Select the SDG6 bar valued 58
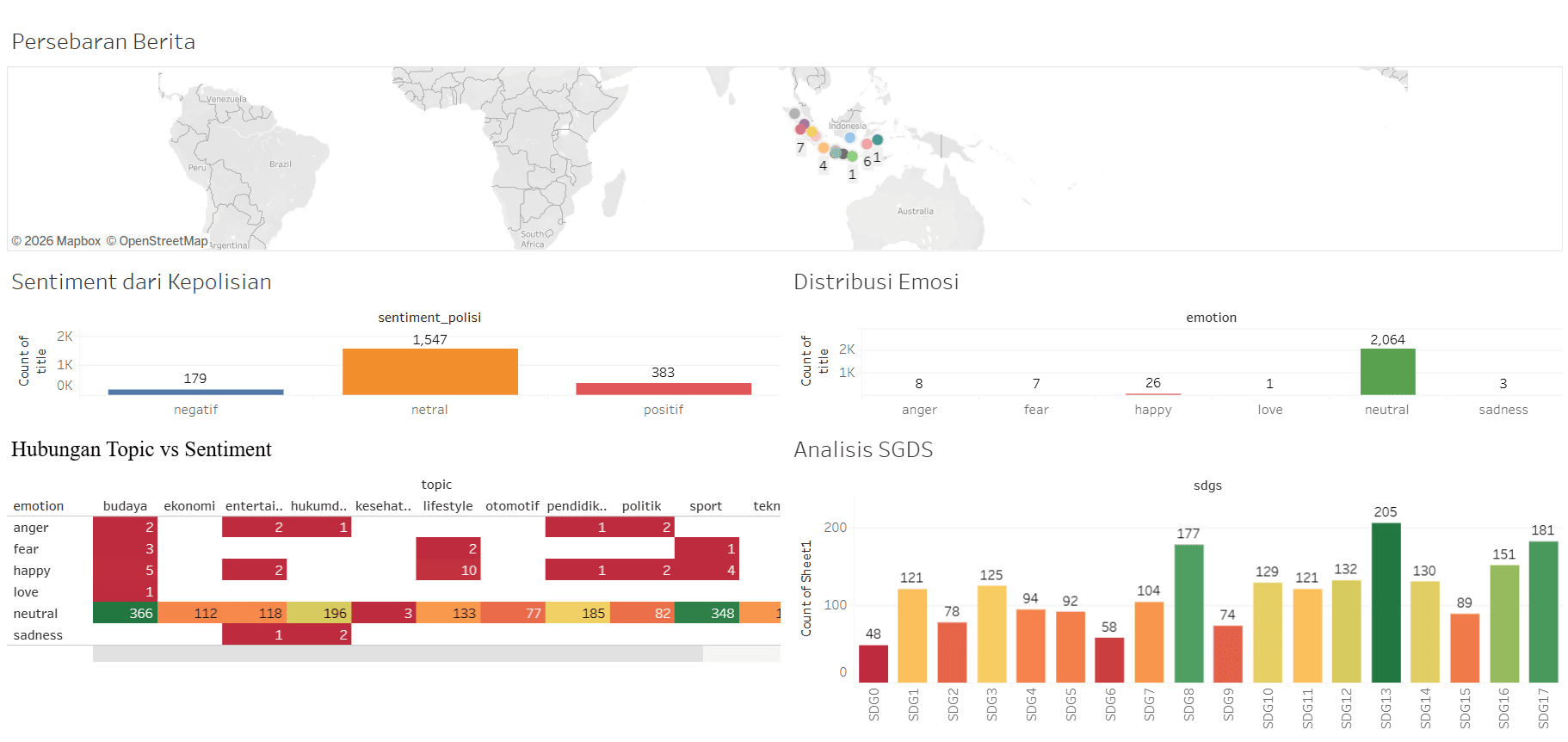Screen dimensions: 1568x742 1109,660
